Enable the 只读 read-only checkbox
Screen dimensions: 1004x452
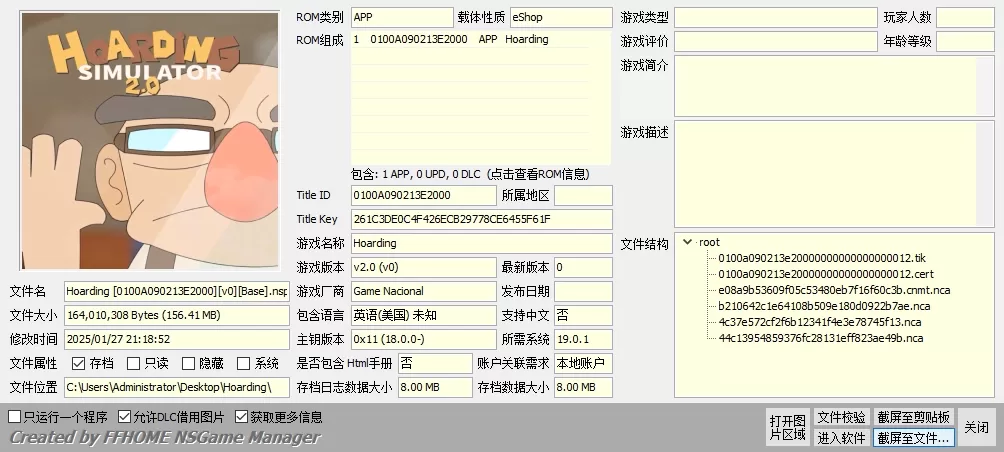[133, 364]
